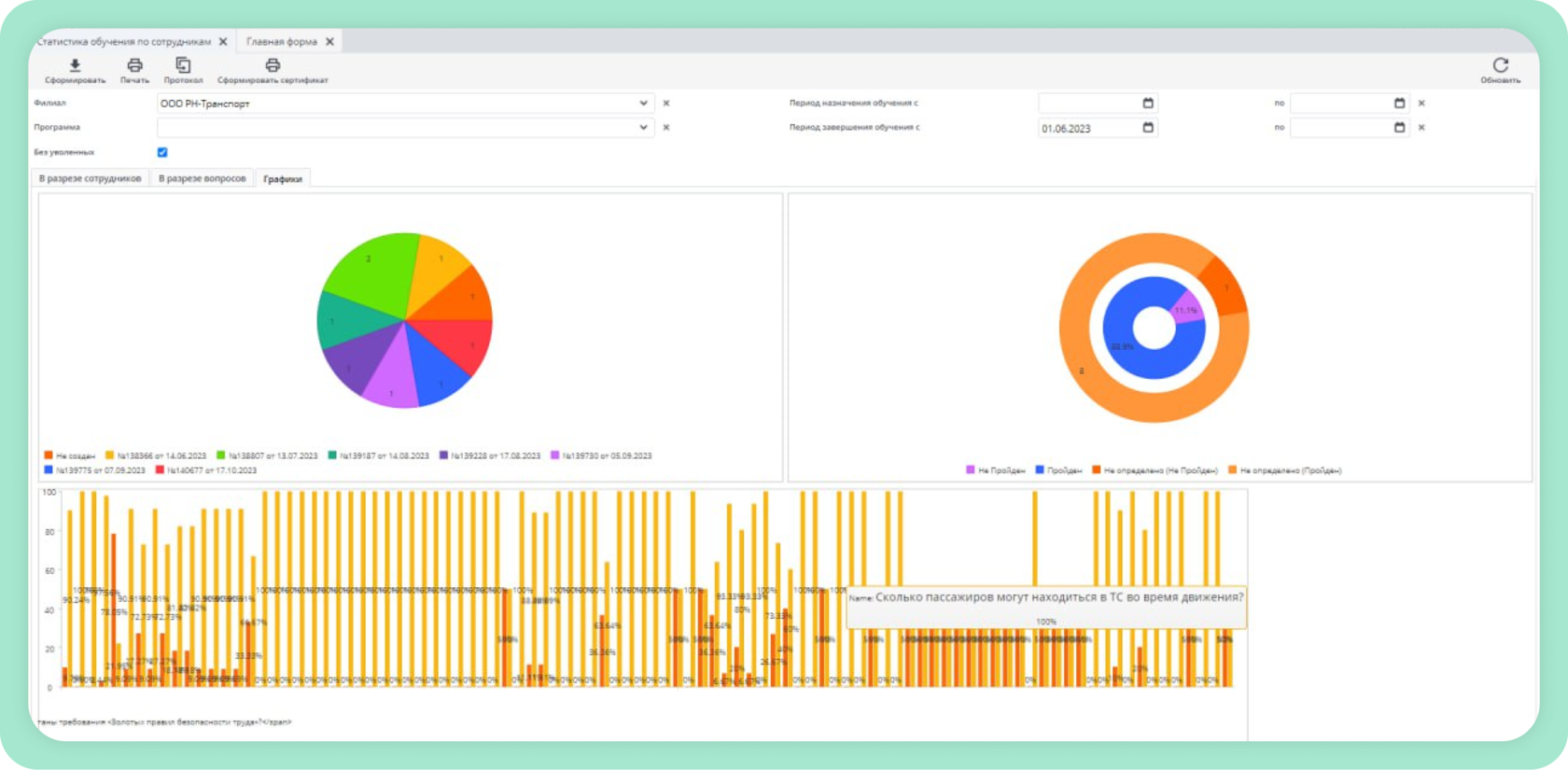Viewport: 1568px width, 770px height.
Task: Toggle Не определено (Пройден) legend entry
Action: (1284, 470)
